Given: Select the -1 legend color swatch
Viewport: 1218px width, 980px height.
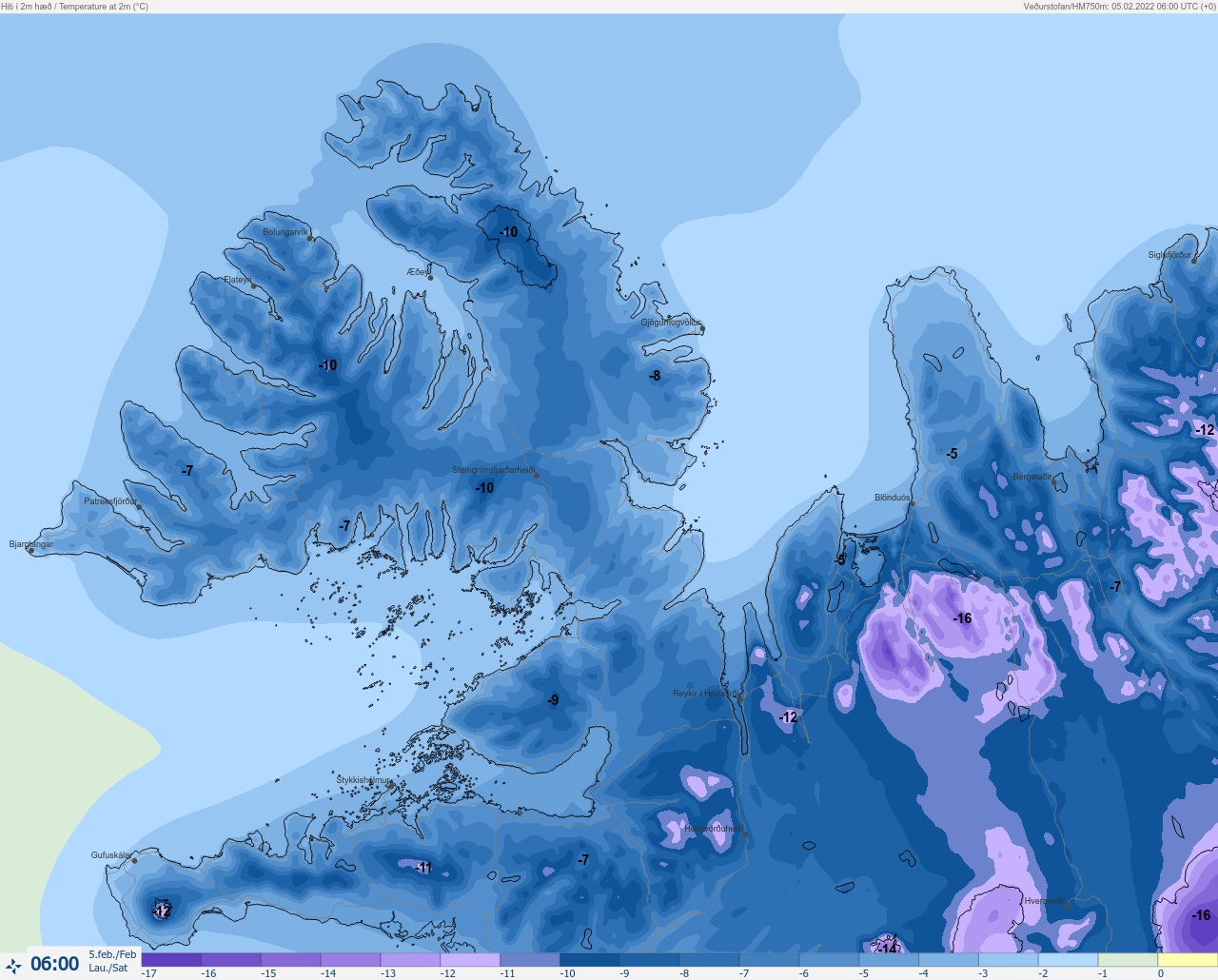Looking at the screenshot, I should (1128, 960).
